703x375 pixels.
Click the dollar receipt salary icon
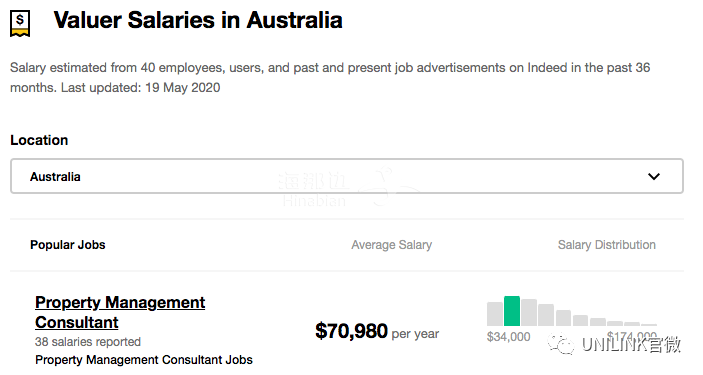[x=20, y=23]
